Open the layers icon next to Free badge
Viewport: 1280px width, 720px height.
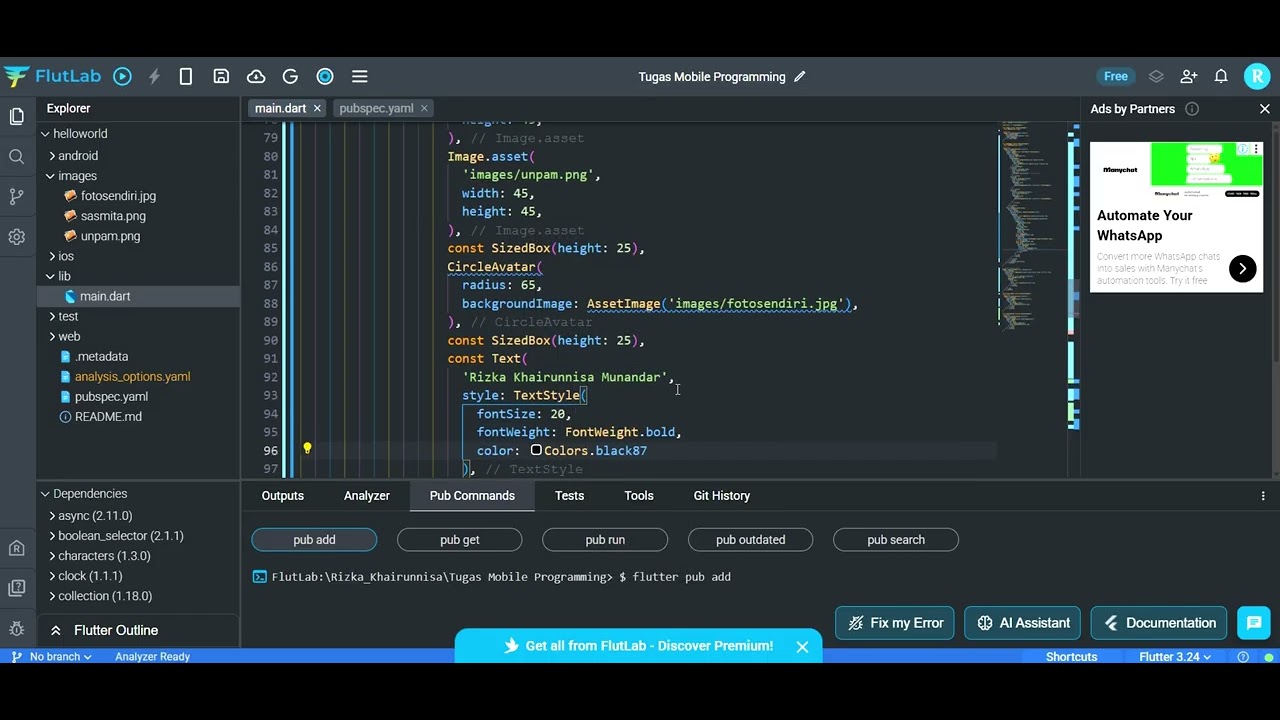[x=1156, y=76]
